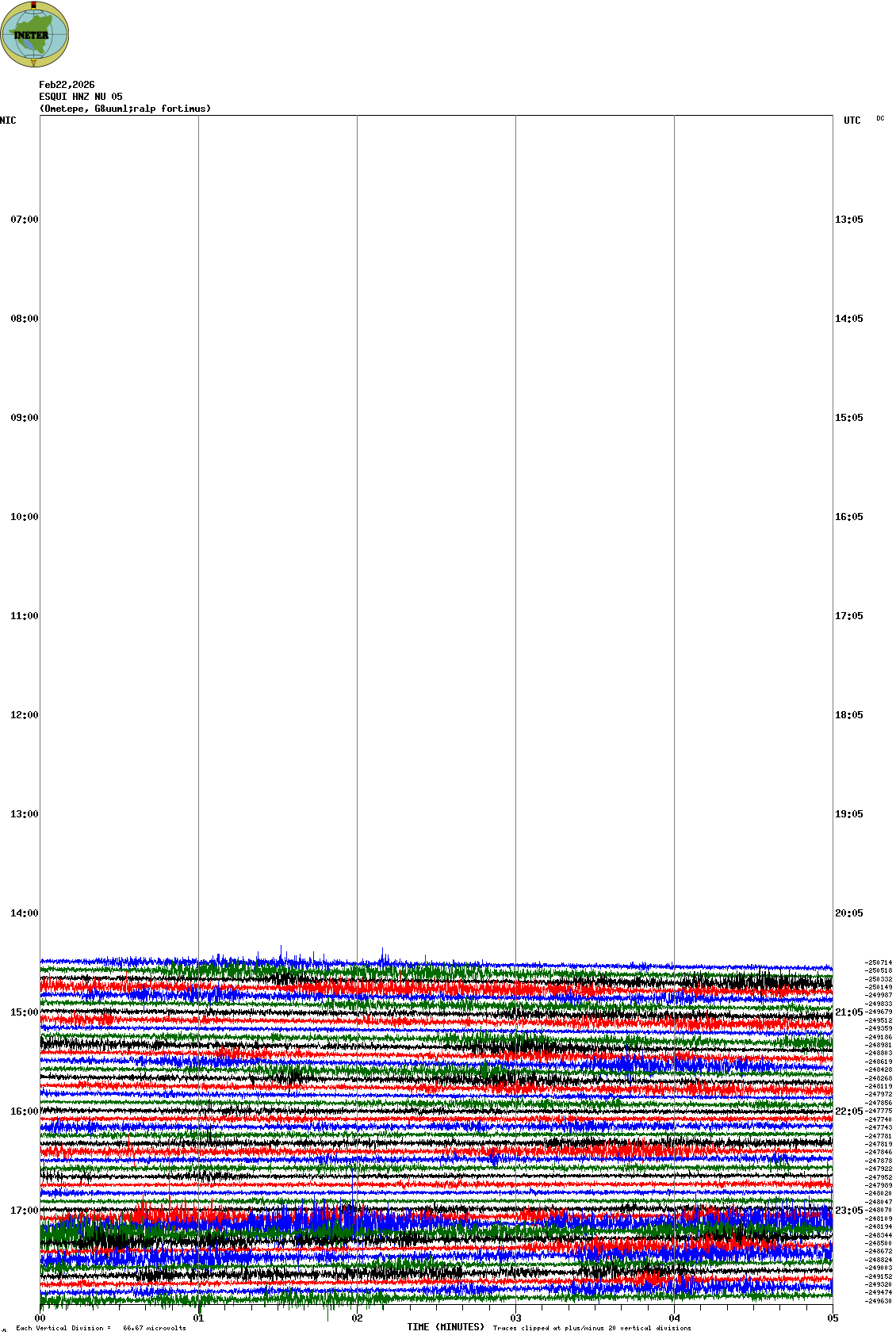The height and width of the screenshot is (1339, 896).
Task: Click the 13:05 UTC time label
Action: (848, 220)
